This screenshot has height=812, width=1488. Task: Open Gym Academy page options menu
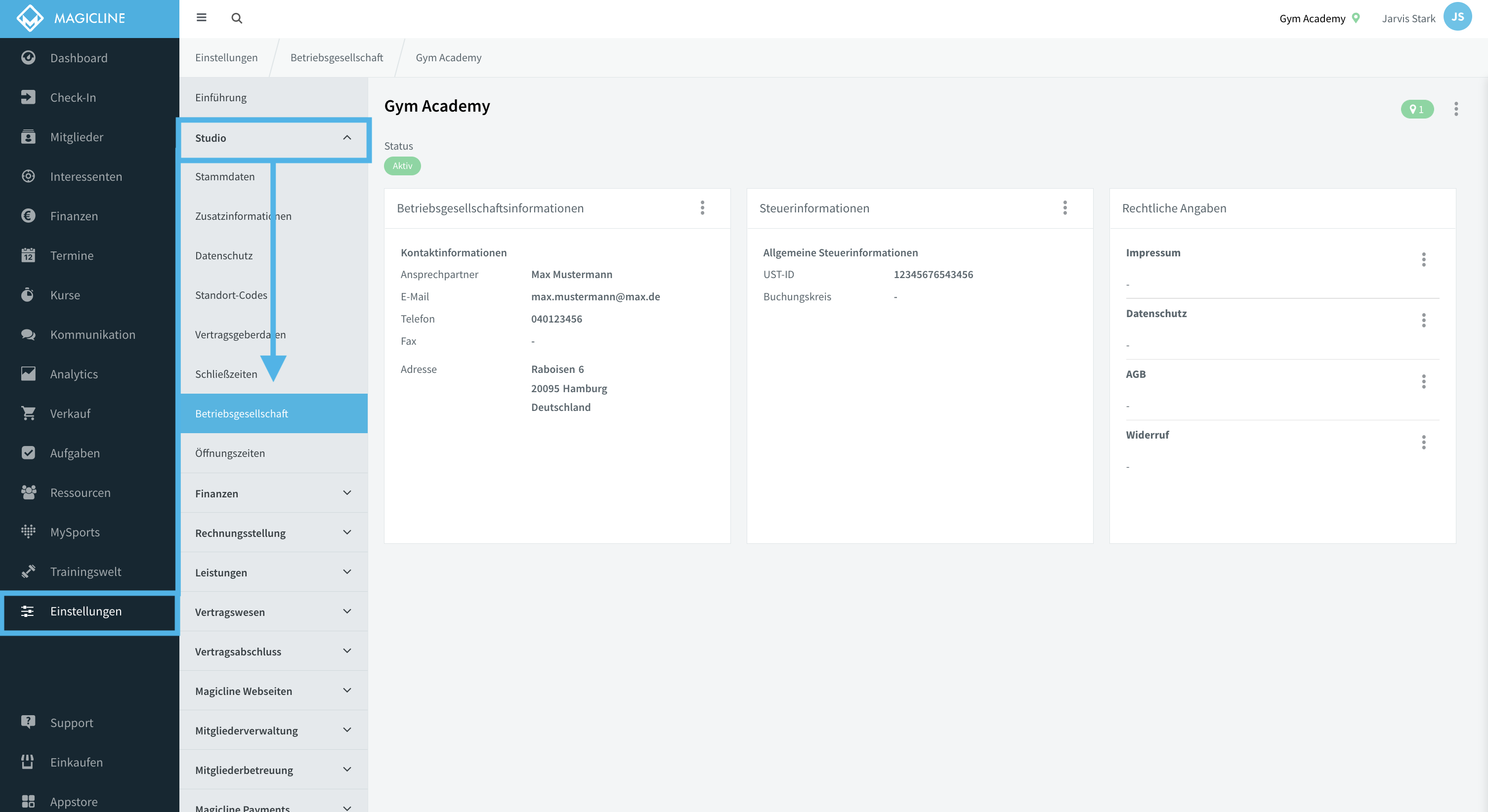(1456, 109)
